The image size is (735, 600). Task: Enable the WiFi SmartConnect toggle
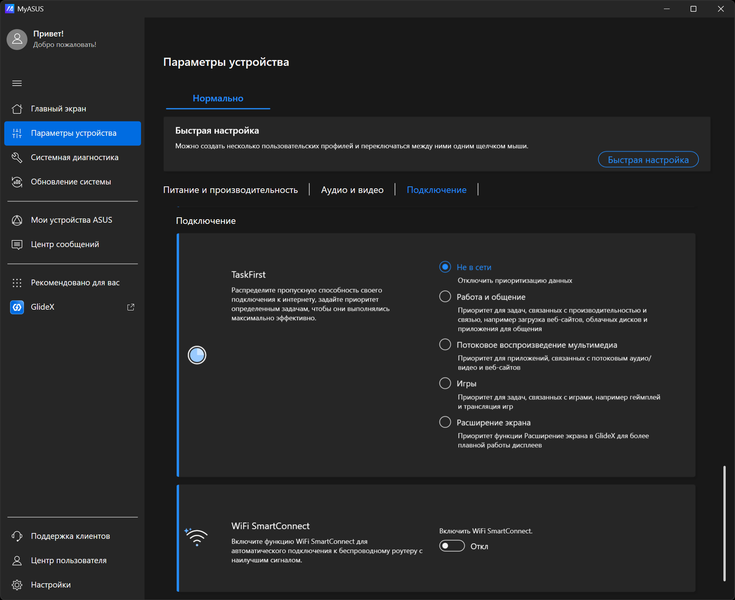[x=452, y=546]
